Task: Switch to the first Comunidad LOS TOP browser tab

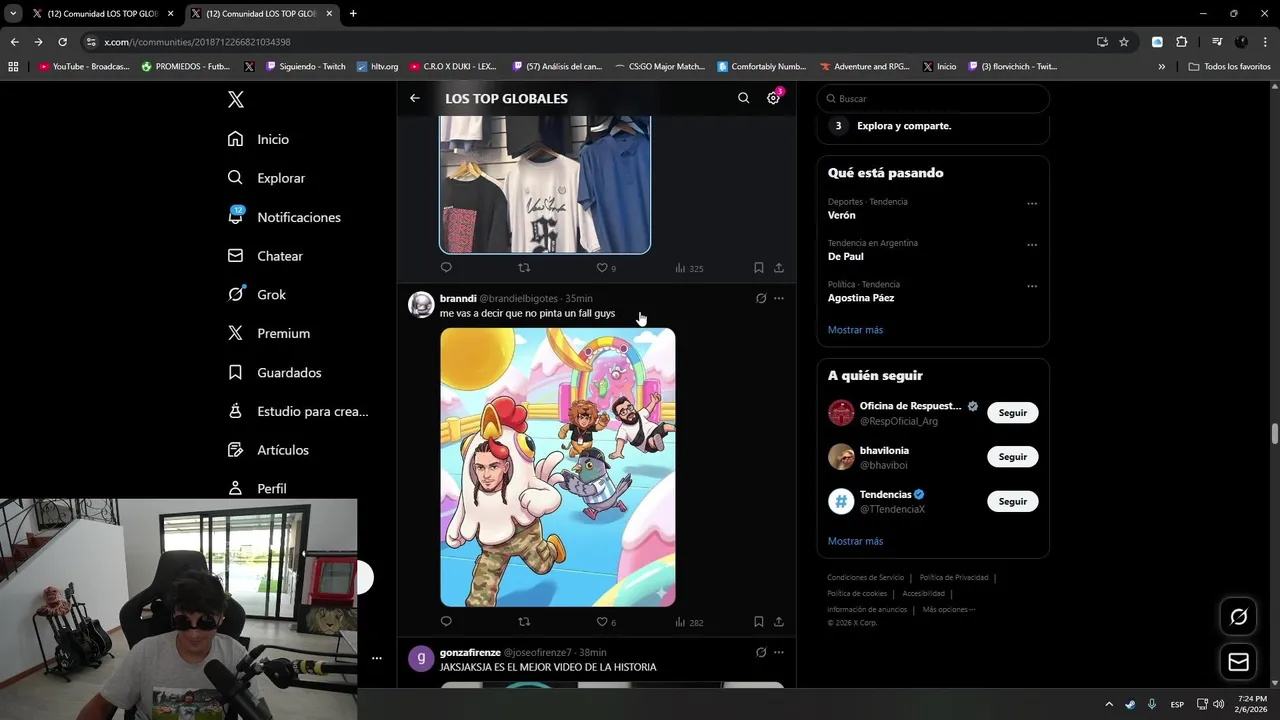Action: point(103,14)
